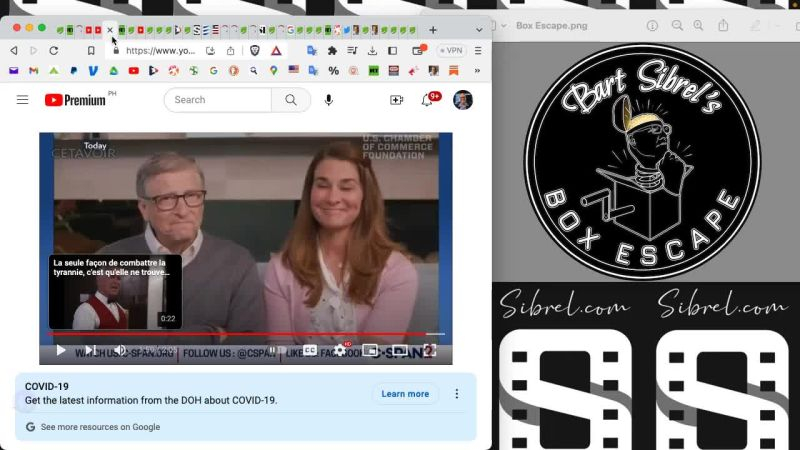The width and height of the screenshot is (800, 450).
Task: Open the Brave main menu button
Action: [x=478, y=50]
